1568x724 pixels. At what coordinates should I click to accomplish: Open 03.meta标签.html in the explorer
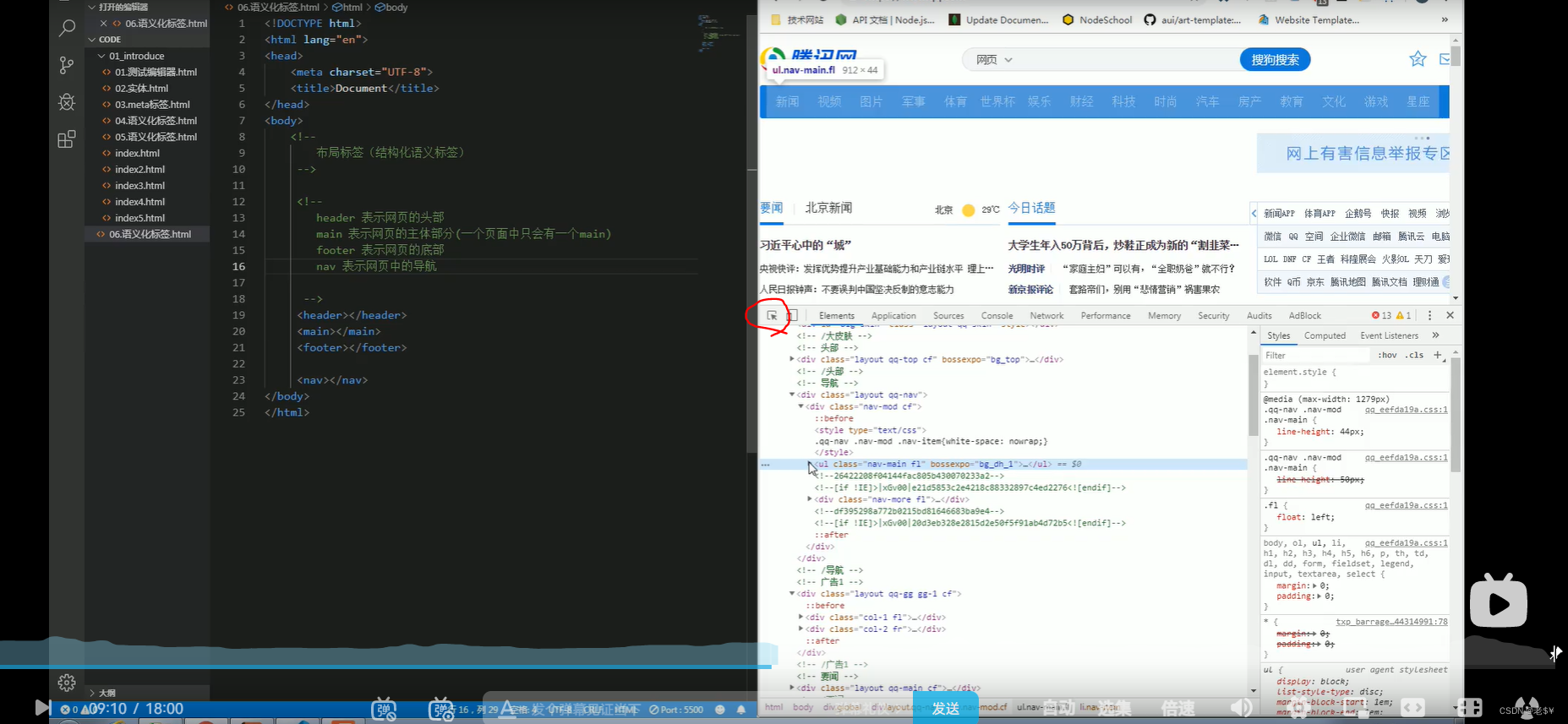152,104
